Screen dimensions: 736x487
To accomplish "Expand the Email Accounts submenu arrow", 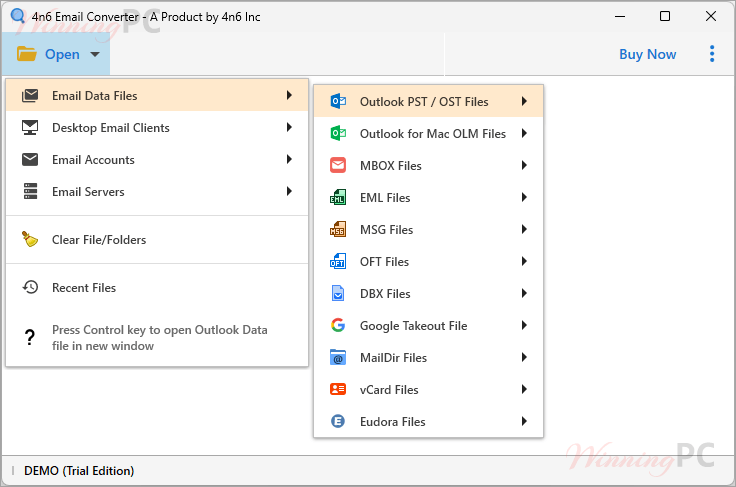I will 289,159.
